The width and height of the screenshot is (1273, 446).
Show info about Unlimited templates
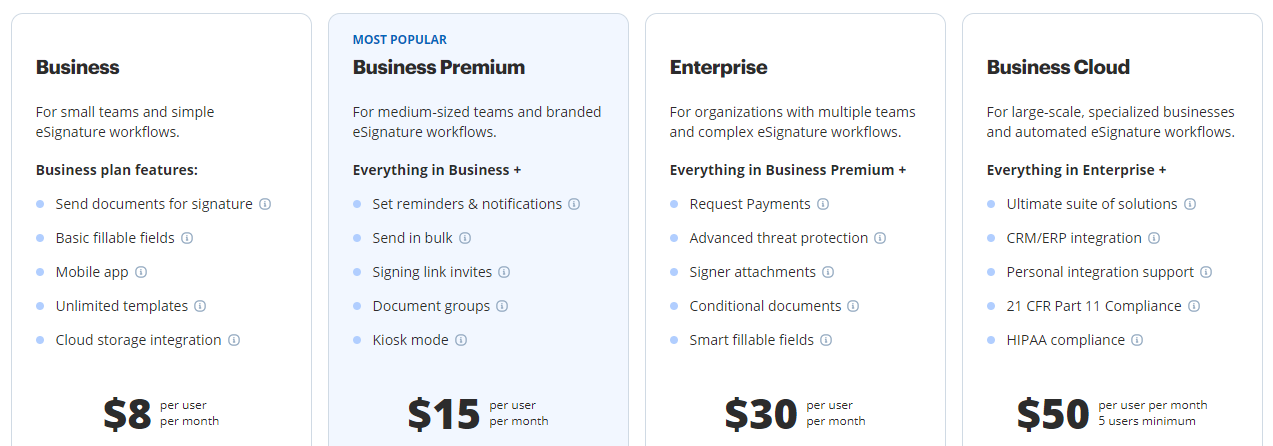click(200, 306)
